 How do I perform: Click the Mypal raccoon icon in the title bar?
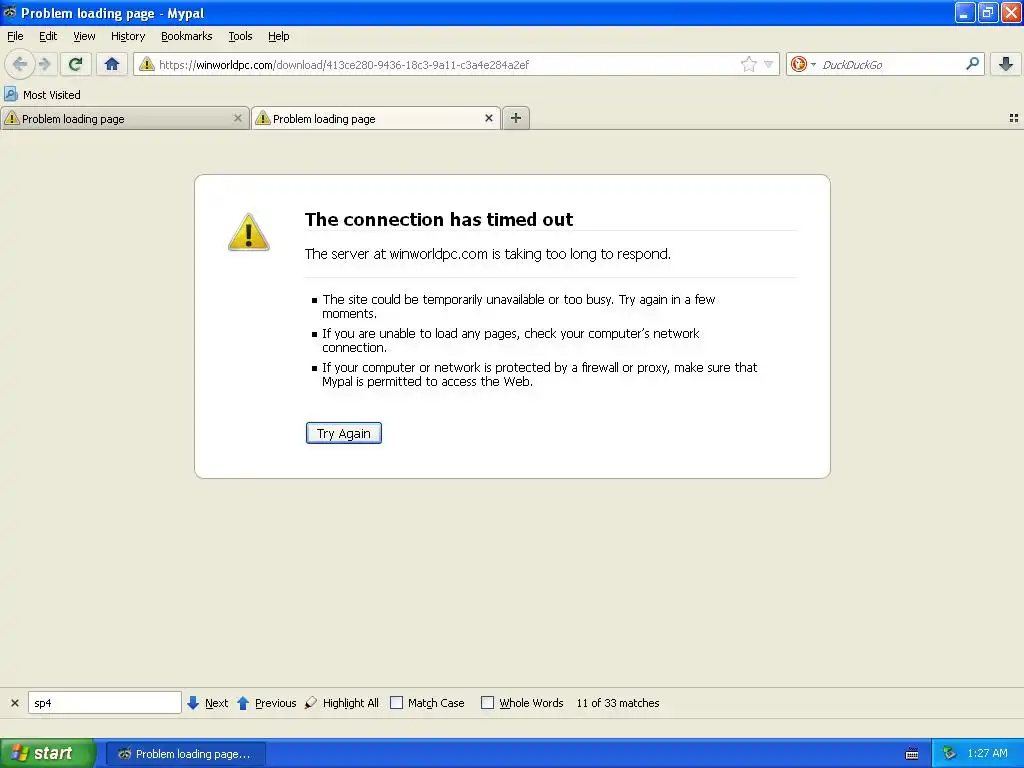(x=9, y=12)
